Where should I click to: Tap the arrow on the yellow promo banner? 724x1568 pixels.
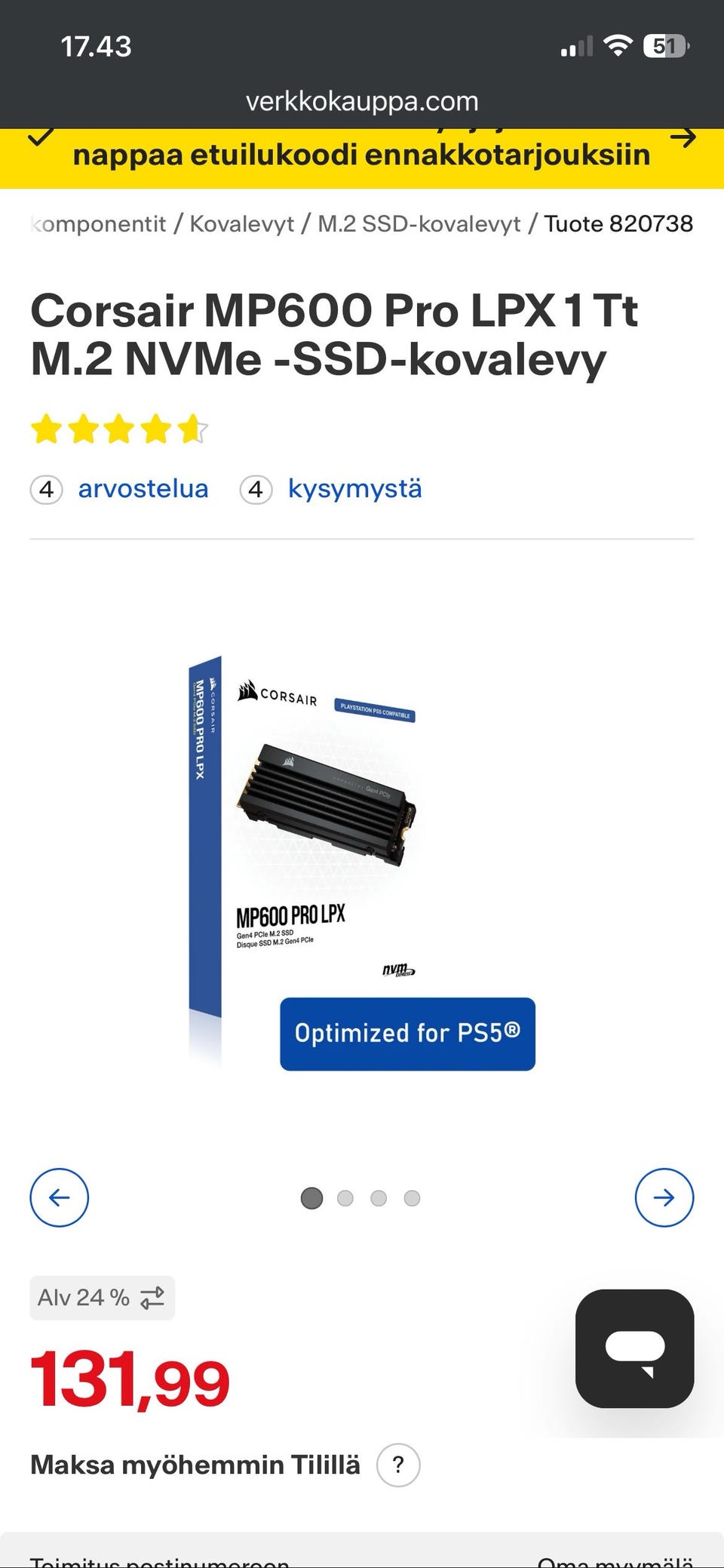click(x=683, y=138)
